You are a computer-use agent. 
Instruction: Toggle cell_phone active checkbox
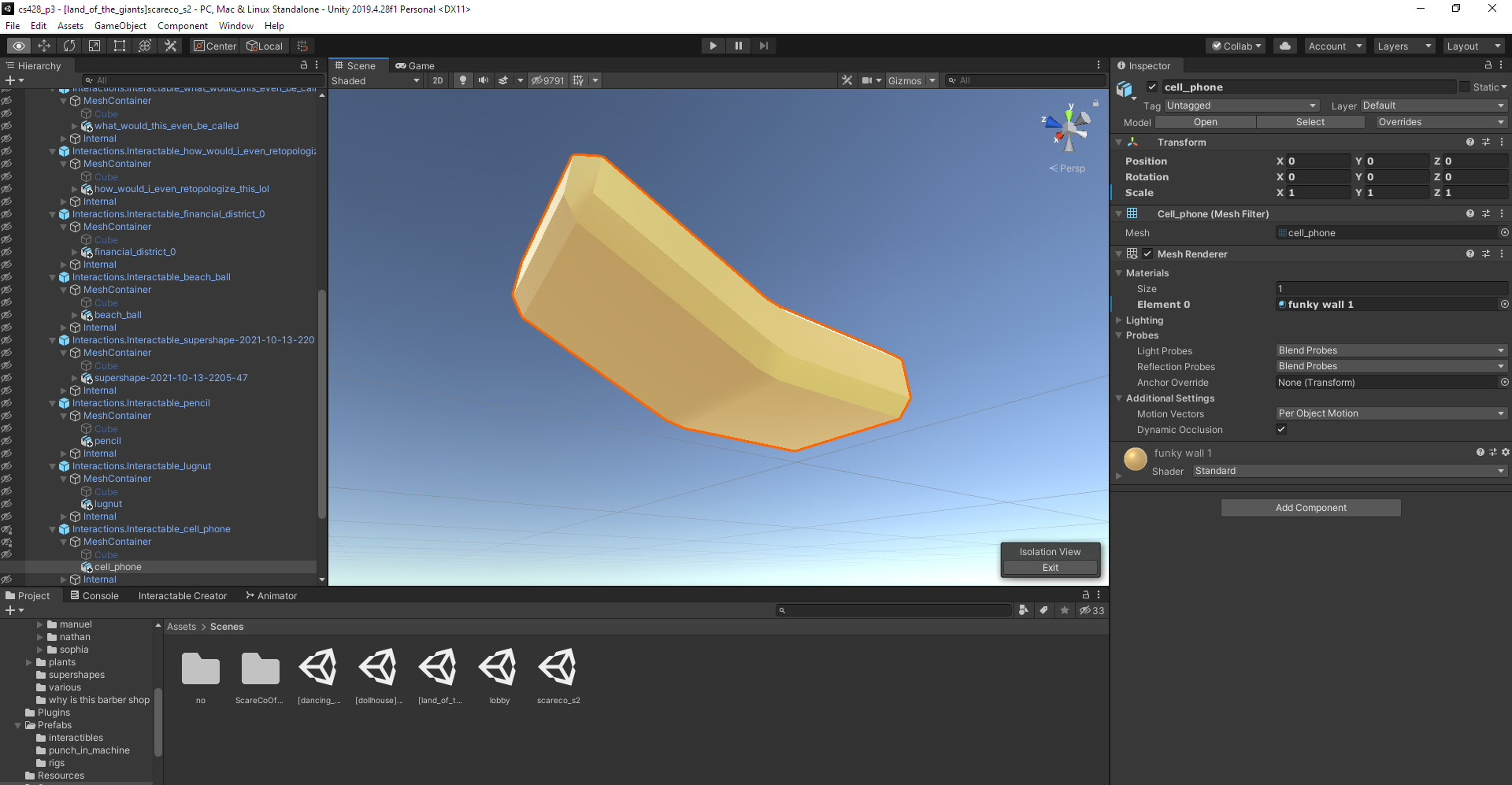pyautogui.click(x=1152, y=87)
